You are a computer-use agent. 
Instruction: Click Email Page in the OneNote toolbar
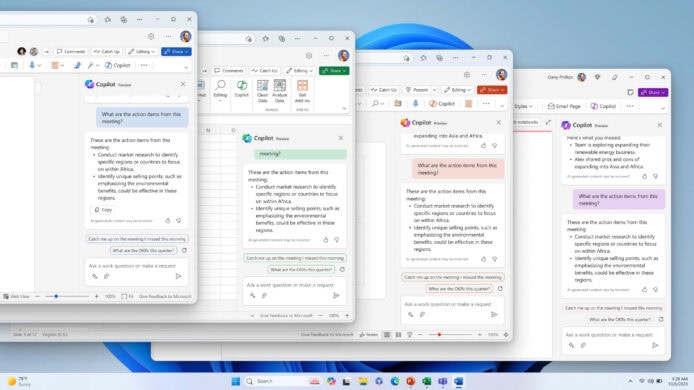[564, 106]
